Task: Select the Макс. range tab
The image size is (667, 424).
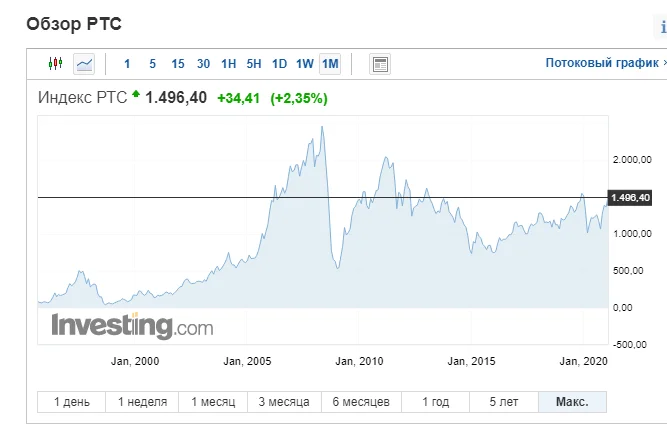Action: [x=572, y=402]
